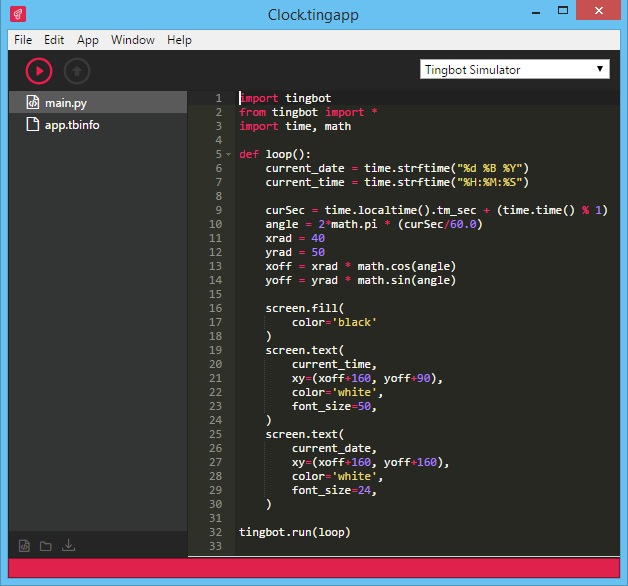628x586 pixels.
Task: Click the text 'tingbot.run(loop)'
Action: click(x=295, y=532)
